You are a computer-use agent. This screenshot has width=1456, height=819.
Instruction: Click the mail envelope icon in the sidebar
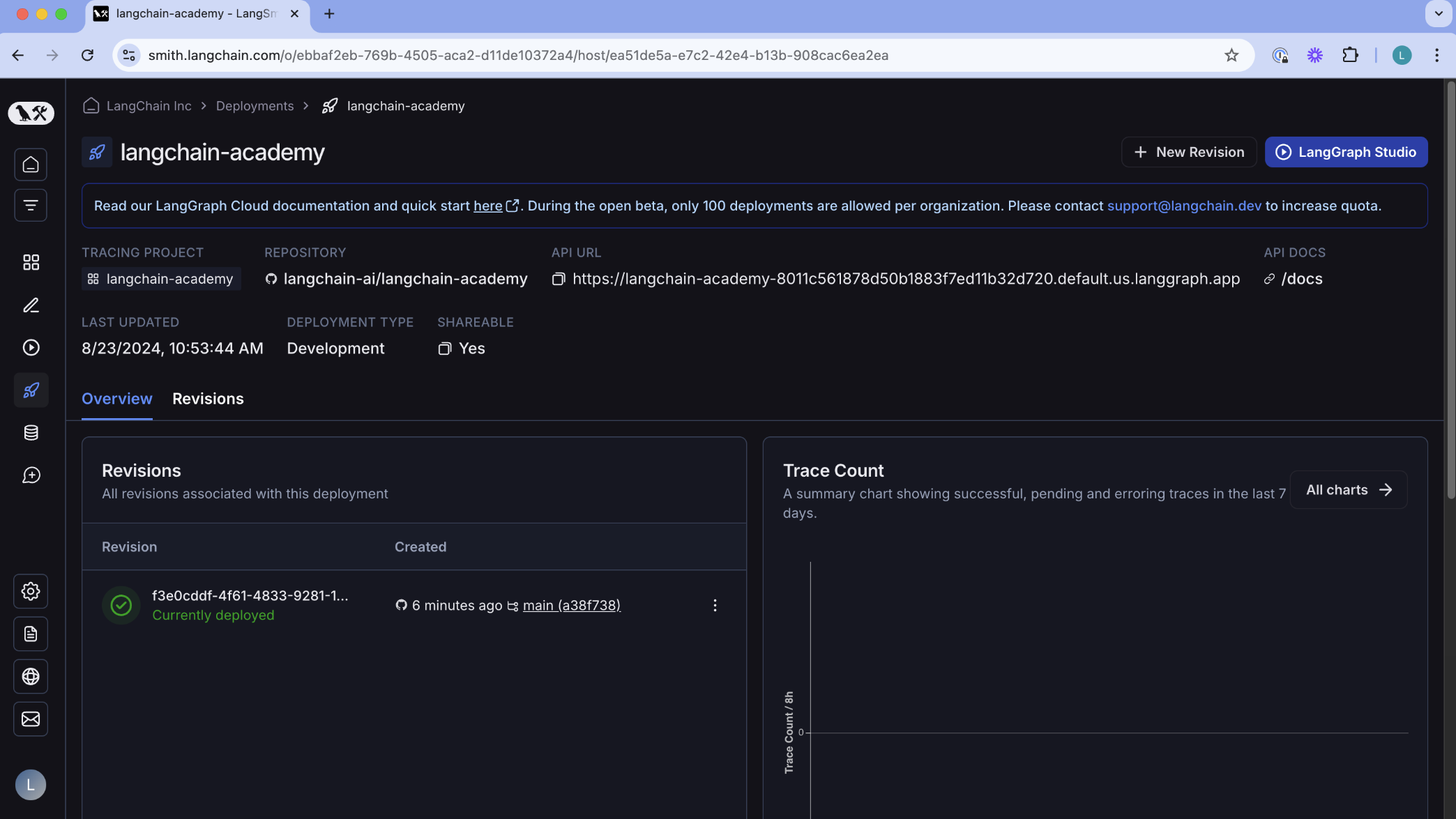pos(31,719)
